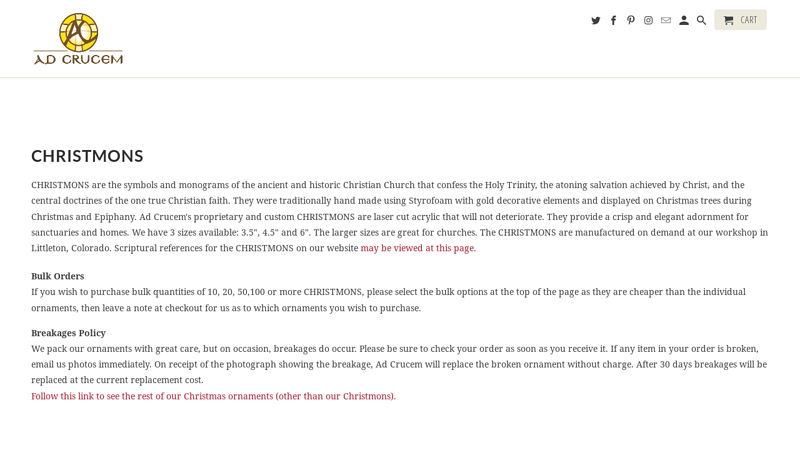This screenshot has height=450, width=800.
Task: Click the bulk quantities instruction paragraph
Action: tap(388, 300)
